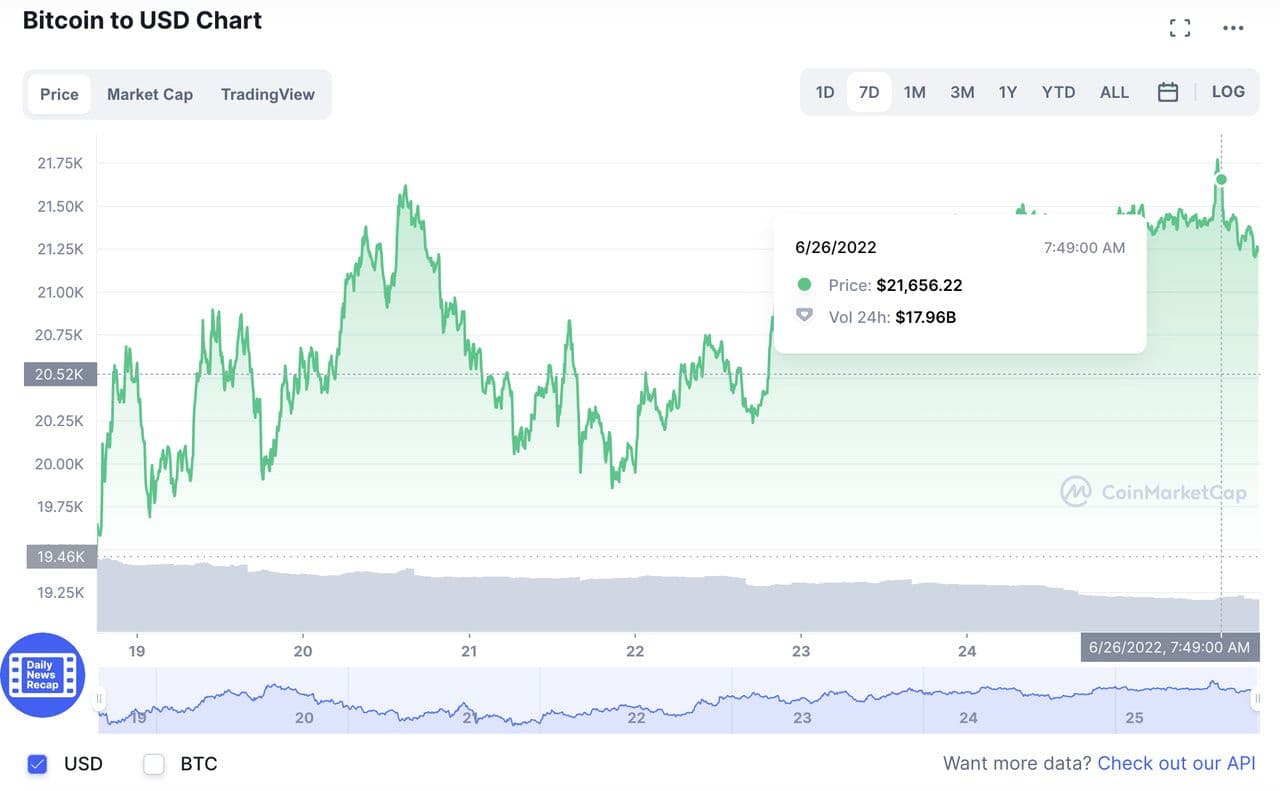Click the CoinMarketCap watermark logo
This screenshot has height=791, width=1280.
pyautogui.click(x=1153, y=492)
